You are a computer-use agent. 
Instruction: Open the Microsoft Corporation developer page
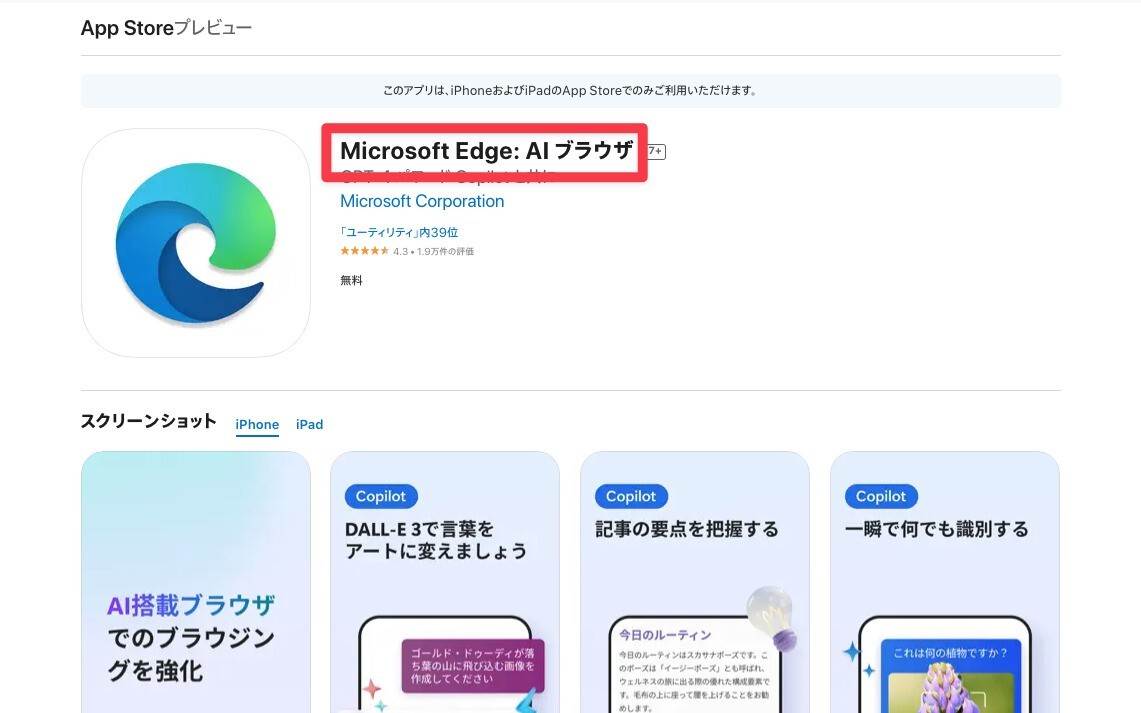[422, 201]
